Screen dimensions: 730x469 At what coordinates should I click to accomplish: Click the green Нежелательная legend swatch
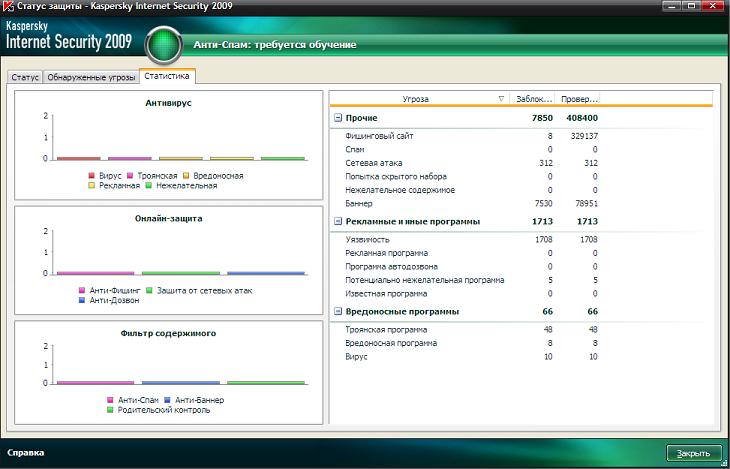(149, 186)
